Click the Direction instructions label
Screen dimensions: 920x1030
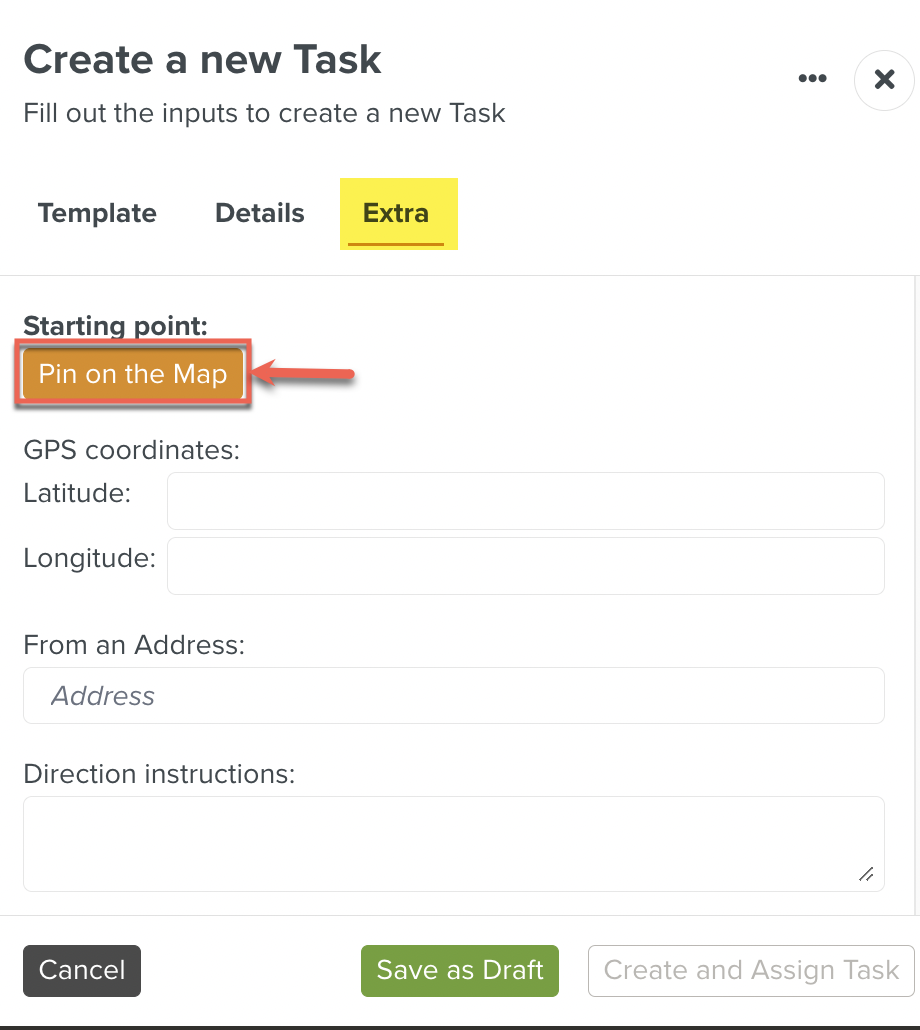click(x=159, y=774)
